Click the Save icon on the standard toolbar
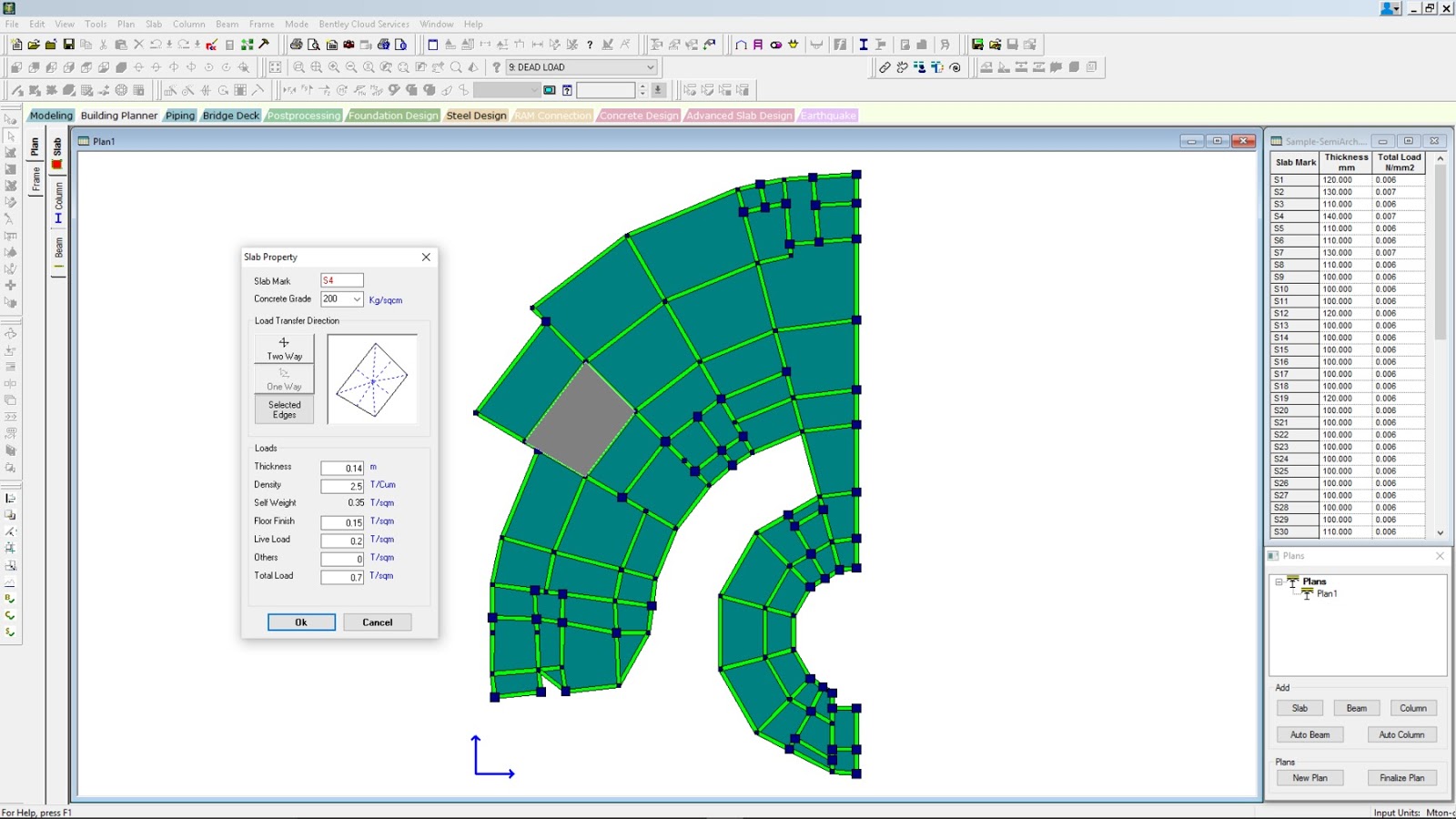This screenshot has width=1456, height=819. (x=69, y=44)
